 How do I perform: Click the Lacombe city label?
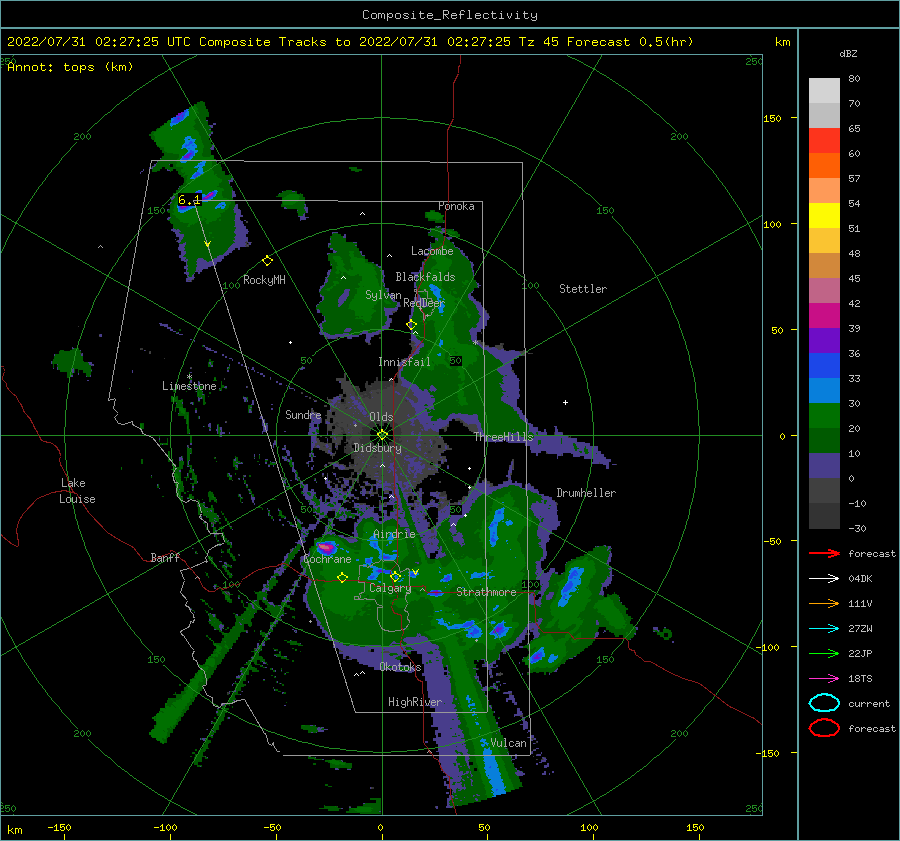432,251
